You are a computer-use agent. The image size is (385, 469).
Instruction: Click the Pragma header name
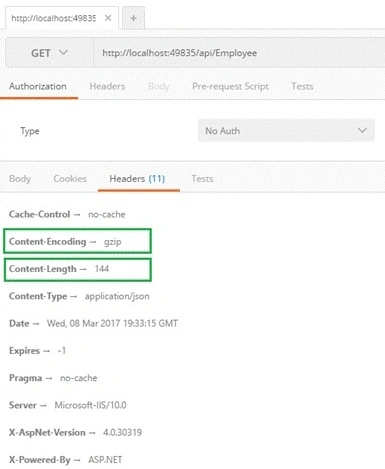tap(25, 378)
